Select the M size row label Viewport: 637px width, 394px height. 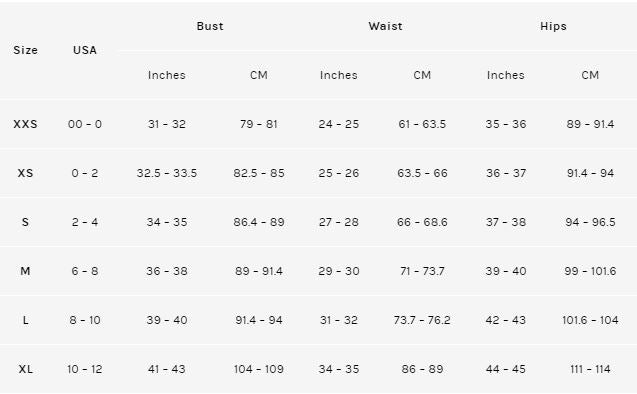[25, 271]
